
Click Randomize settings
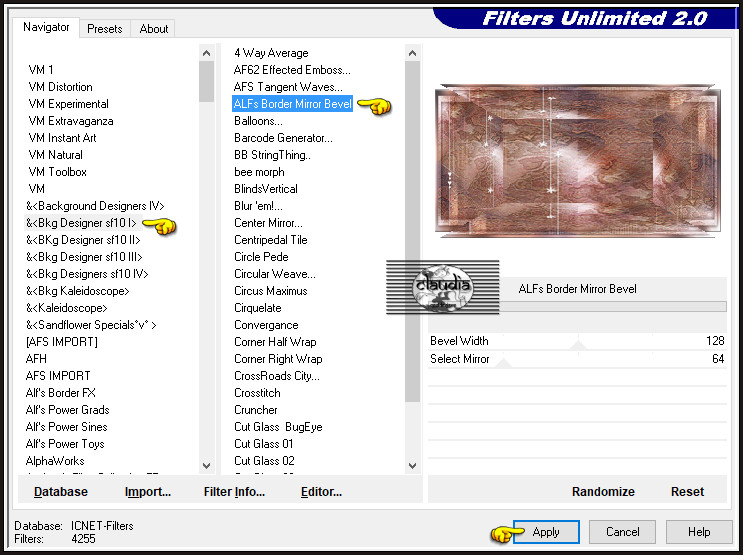click(x=603, y=491)
